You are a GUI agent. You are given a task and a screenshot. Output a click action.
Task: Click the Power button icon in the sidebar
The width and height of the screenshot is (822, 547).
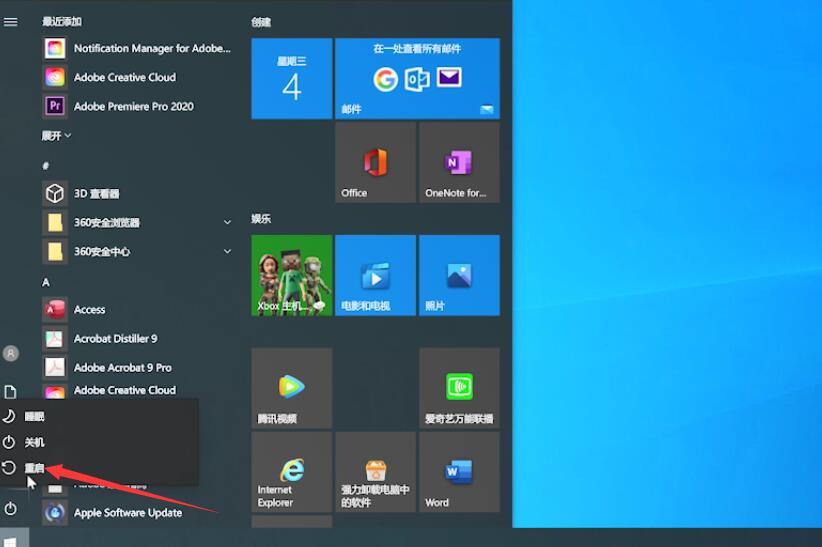click(10, 509)
